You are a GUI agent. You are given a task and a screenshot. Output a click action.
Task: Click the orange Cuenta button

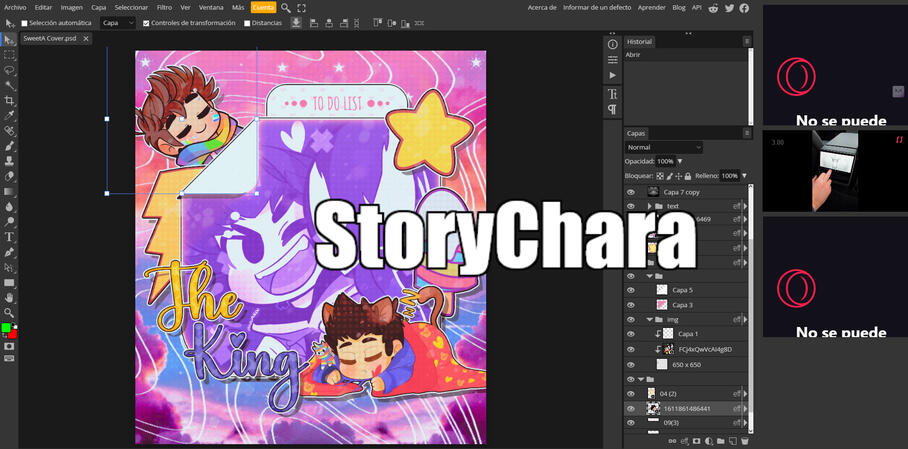click(263, 7)
